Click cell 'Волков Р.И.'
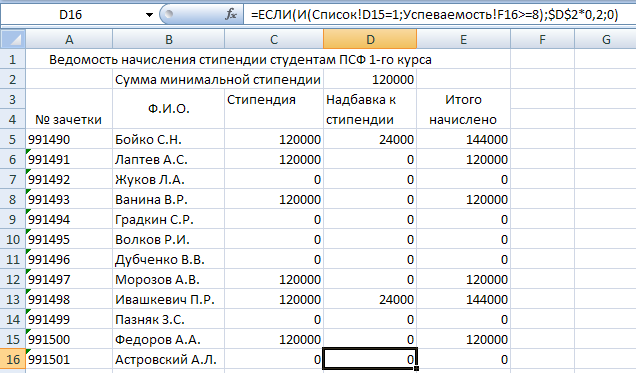This screenshot has width=636, height=373. pyautogui.click(x=168, y=239)
